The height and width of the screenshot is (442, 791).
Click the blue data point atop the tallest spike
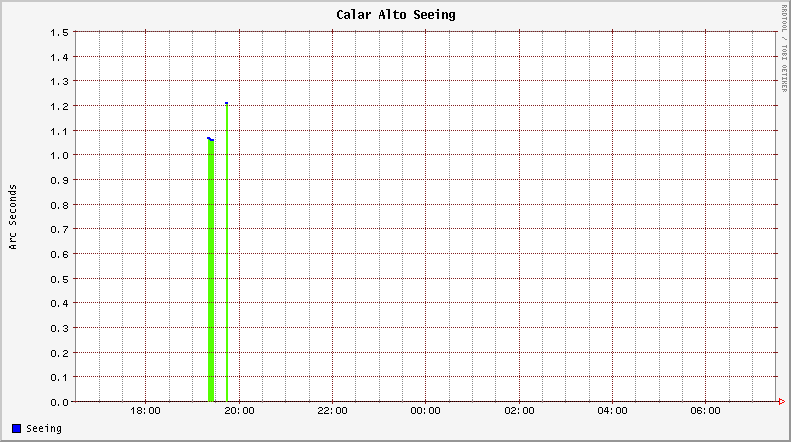coord(227,103)
